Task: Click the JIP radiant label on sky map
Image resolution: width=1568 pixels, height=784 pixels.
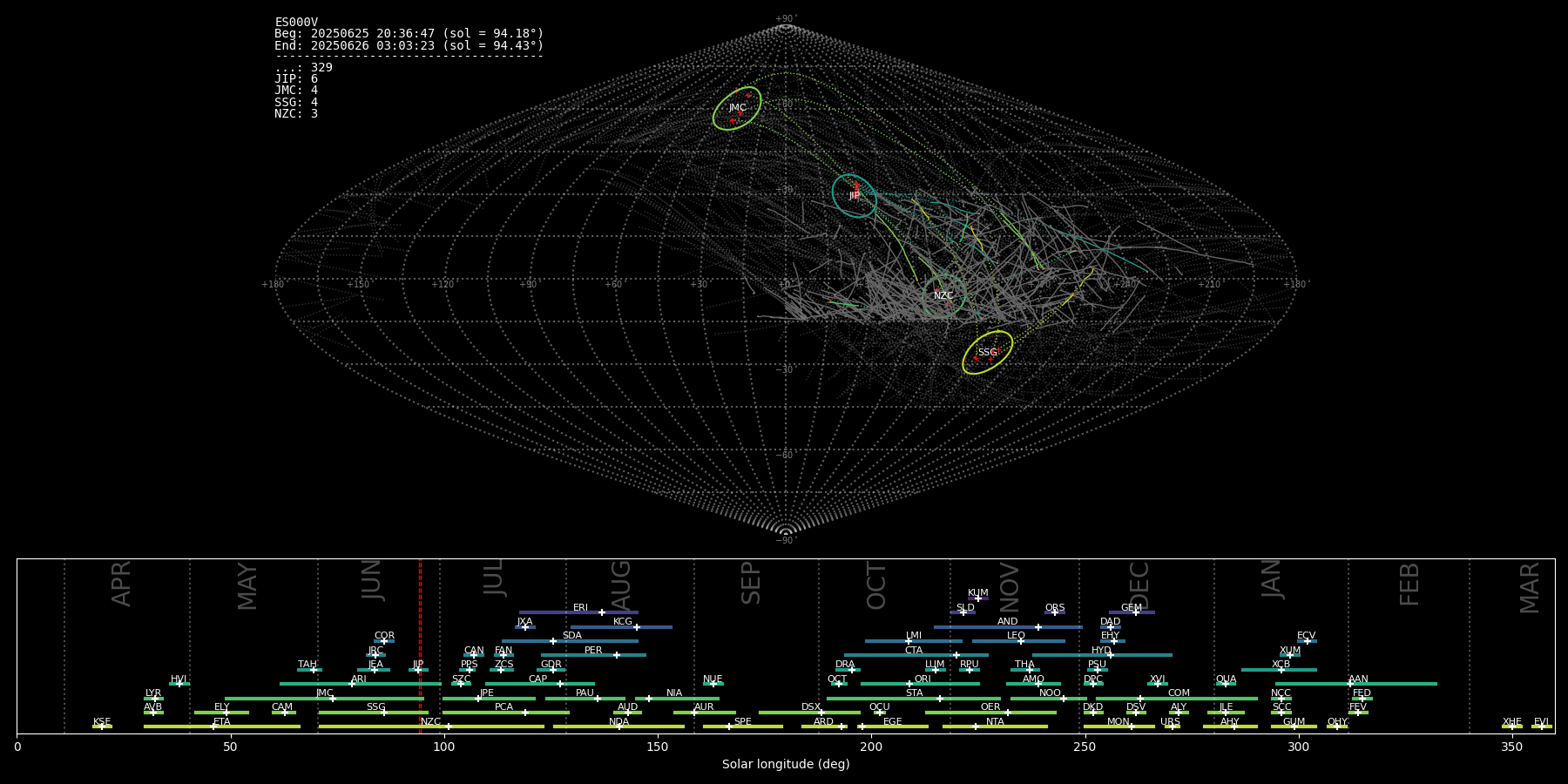Action: click(854, 196)
